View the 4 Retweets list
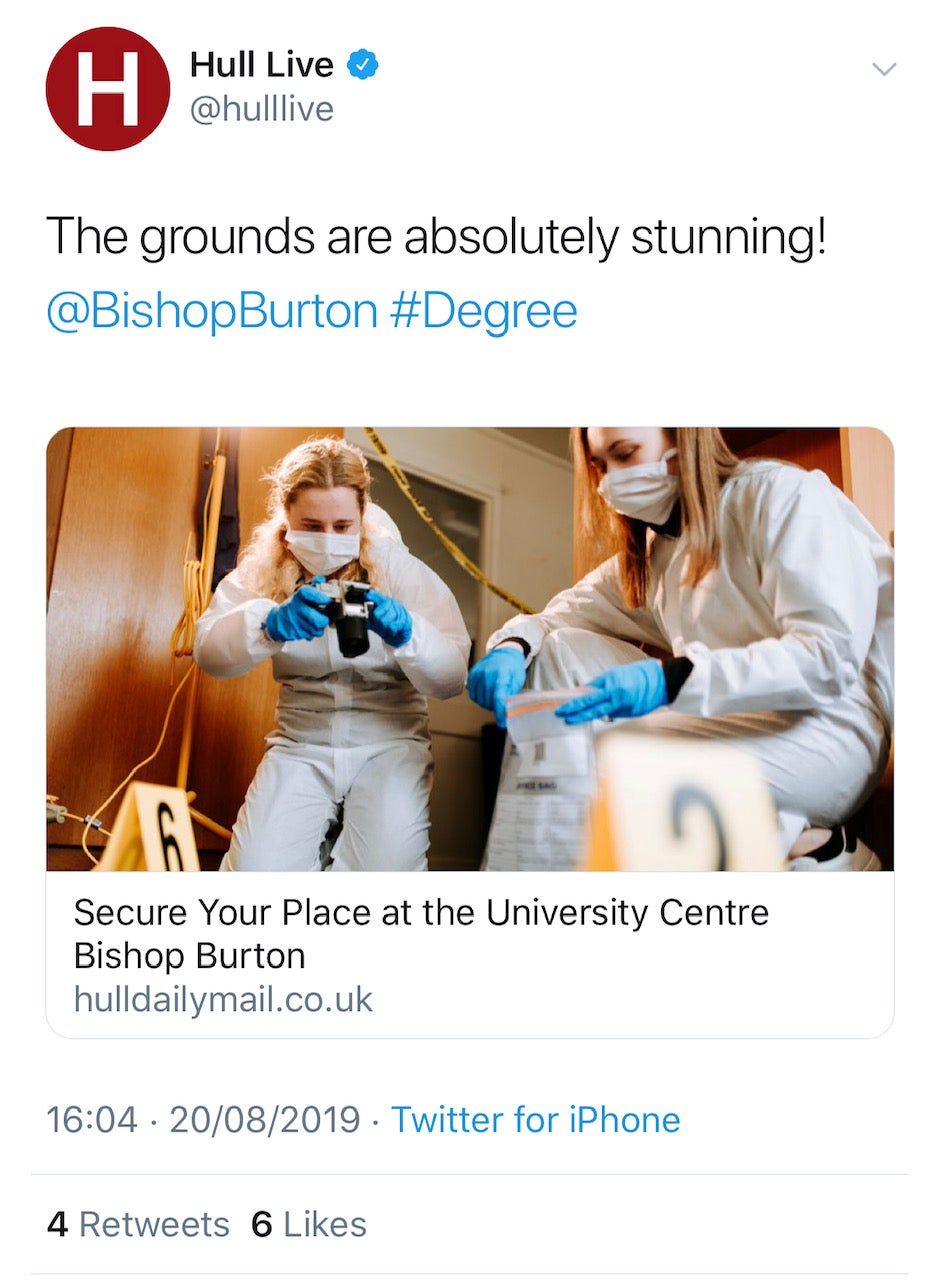 coord(138,1224)
